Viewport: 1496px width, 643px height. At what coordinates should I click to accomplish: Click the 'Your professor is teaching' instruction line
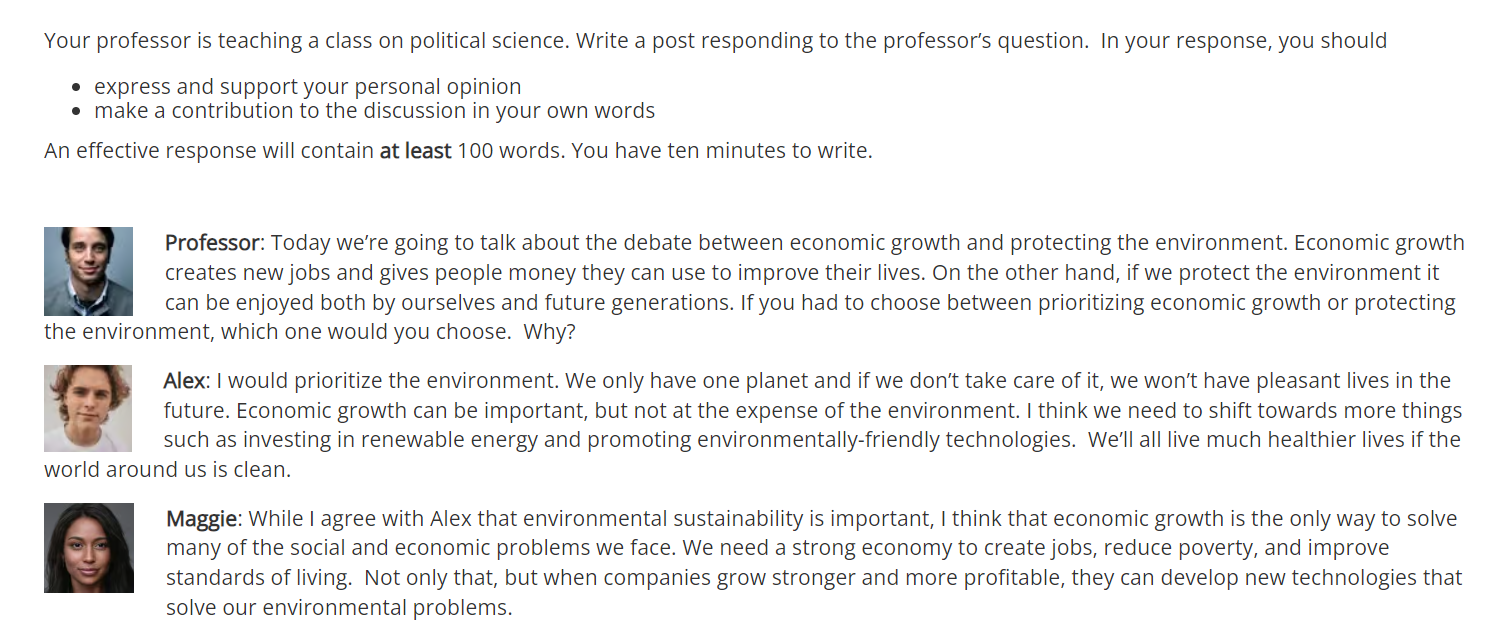click(715, 41)
